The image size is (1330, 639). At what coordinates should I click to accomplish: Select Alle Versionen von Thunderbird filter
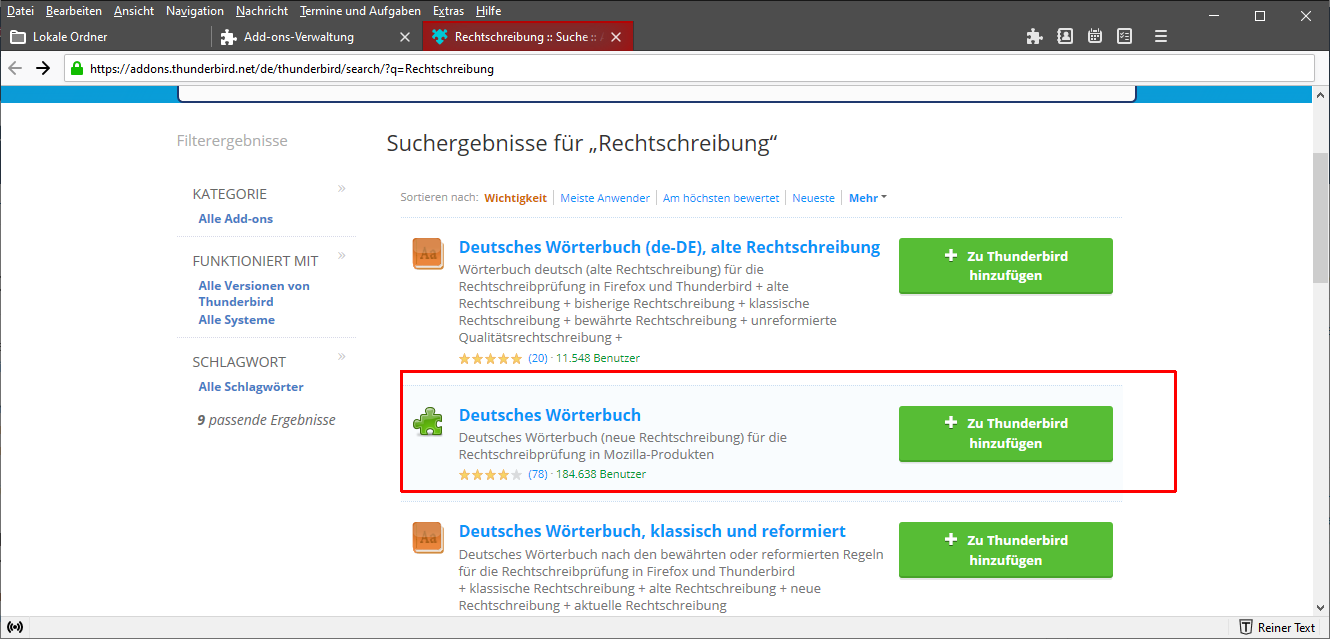[x=254, y=294]
